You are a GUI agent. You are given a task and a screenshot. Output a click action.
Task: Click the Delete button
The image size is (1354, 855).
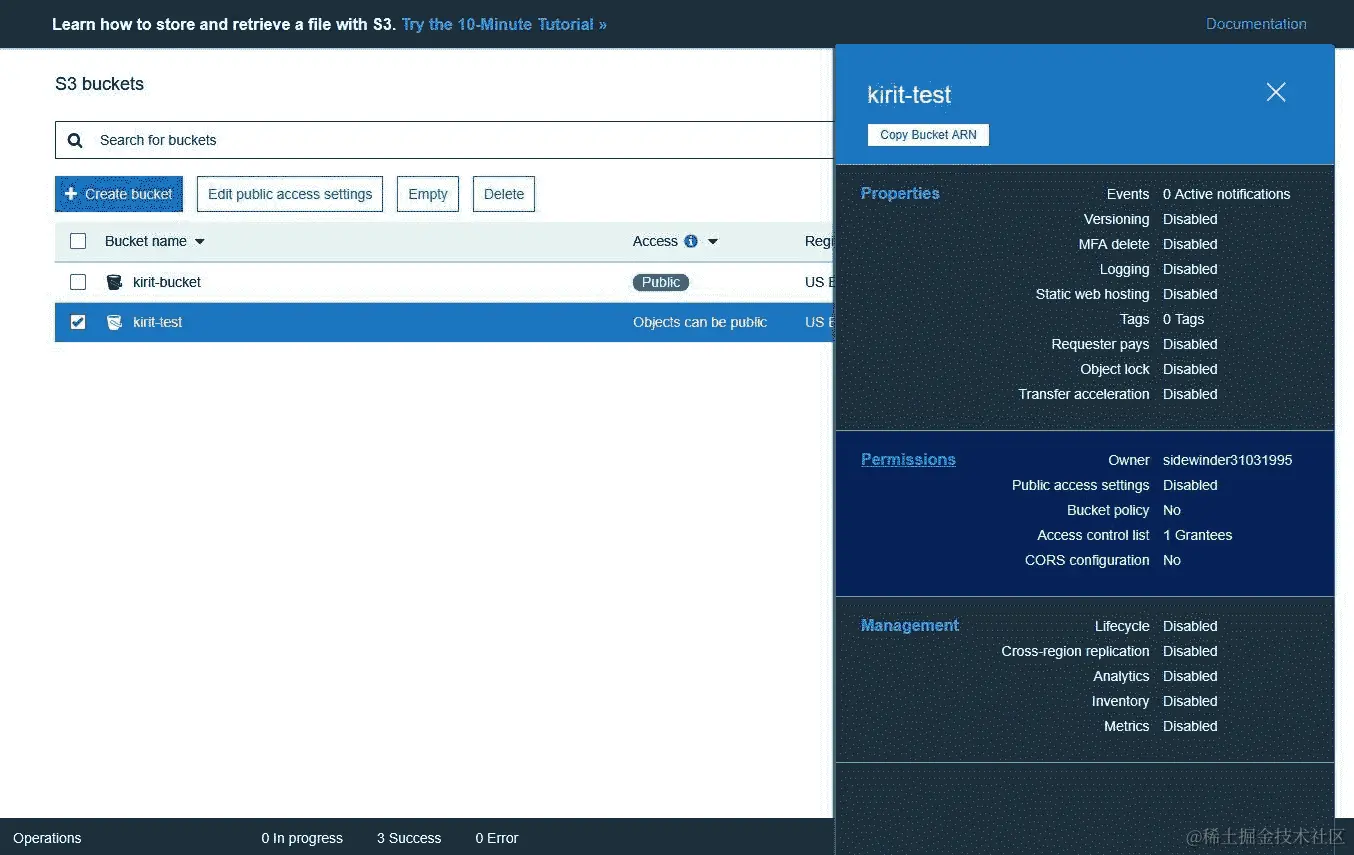(x=504, y=194)
